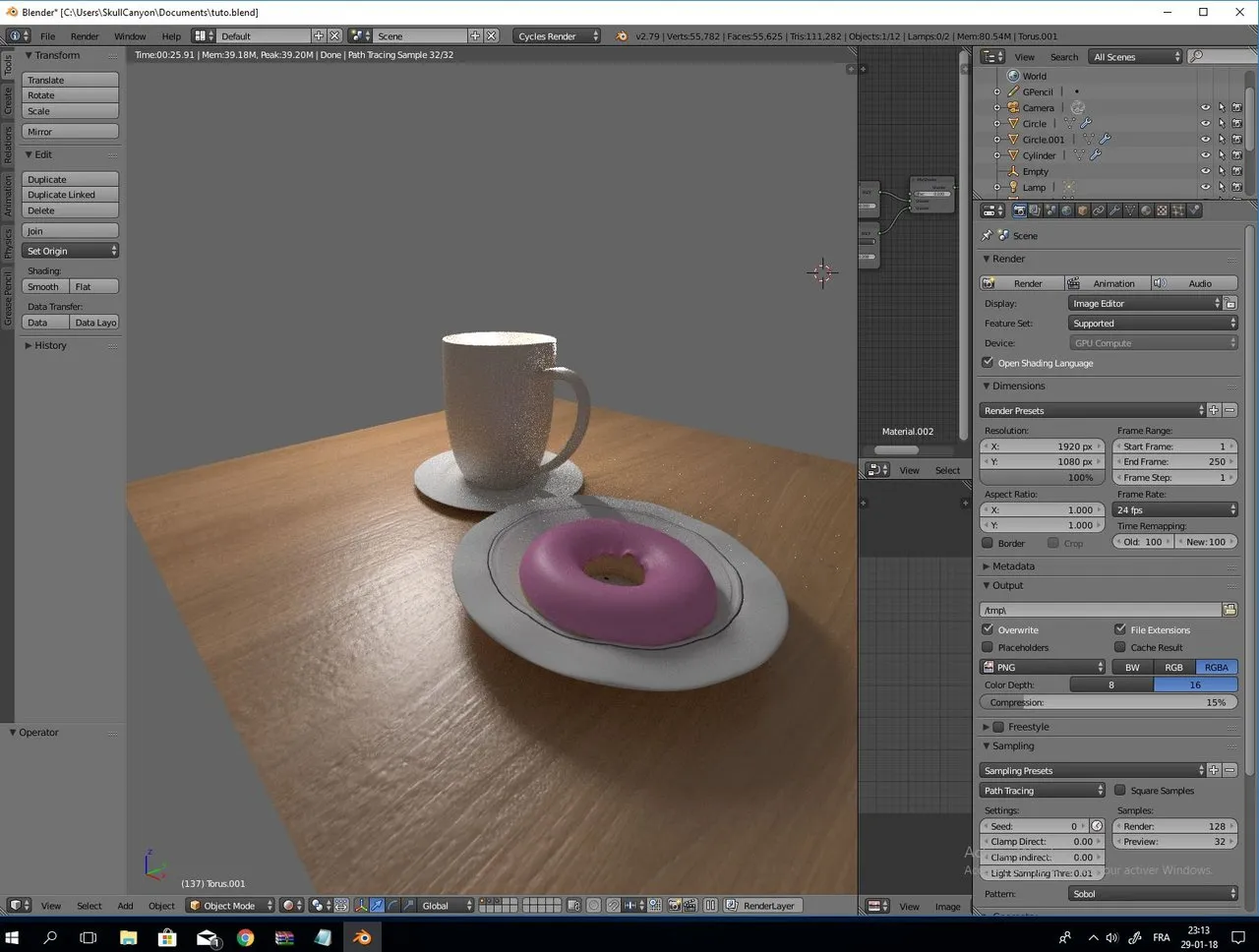Click the Lamp bulb icon in the outliner
This screenshot has height=952, width=1259.
[1013, 187]
